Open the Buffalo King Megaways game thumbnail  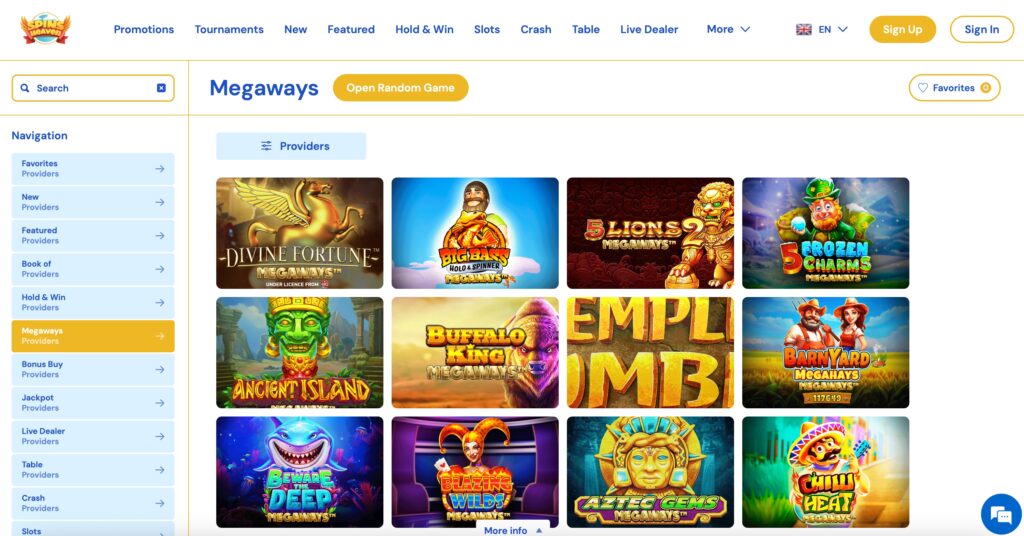pyautogui.click(x=475, y=353)
